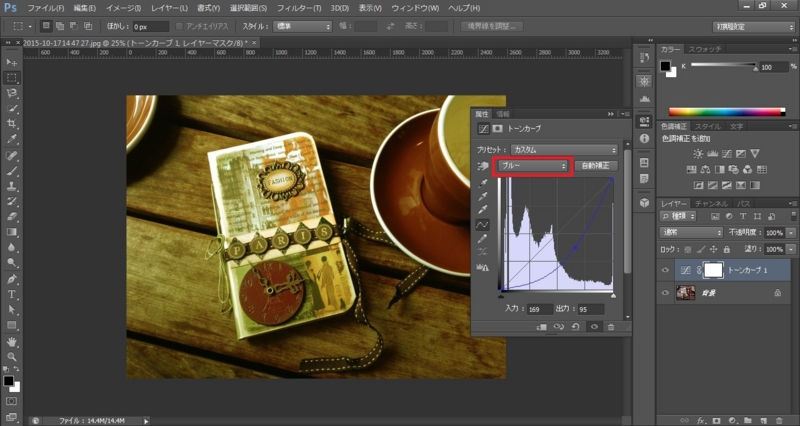Screen dimensions: 800x426
Task: Open the marquee tool preset picker arrow
Action: click(30, 26)
